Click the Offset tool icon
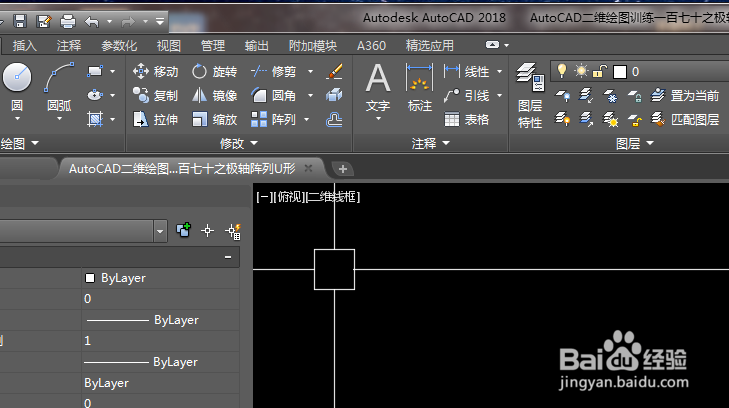The width and height of the screenshot is (729, 408). [334, 119]
